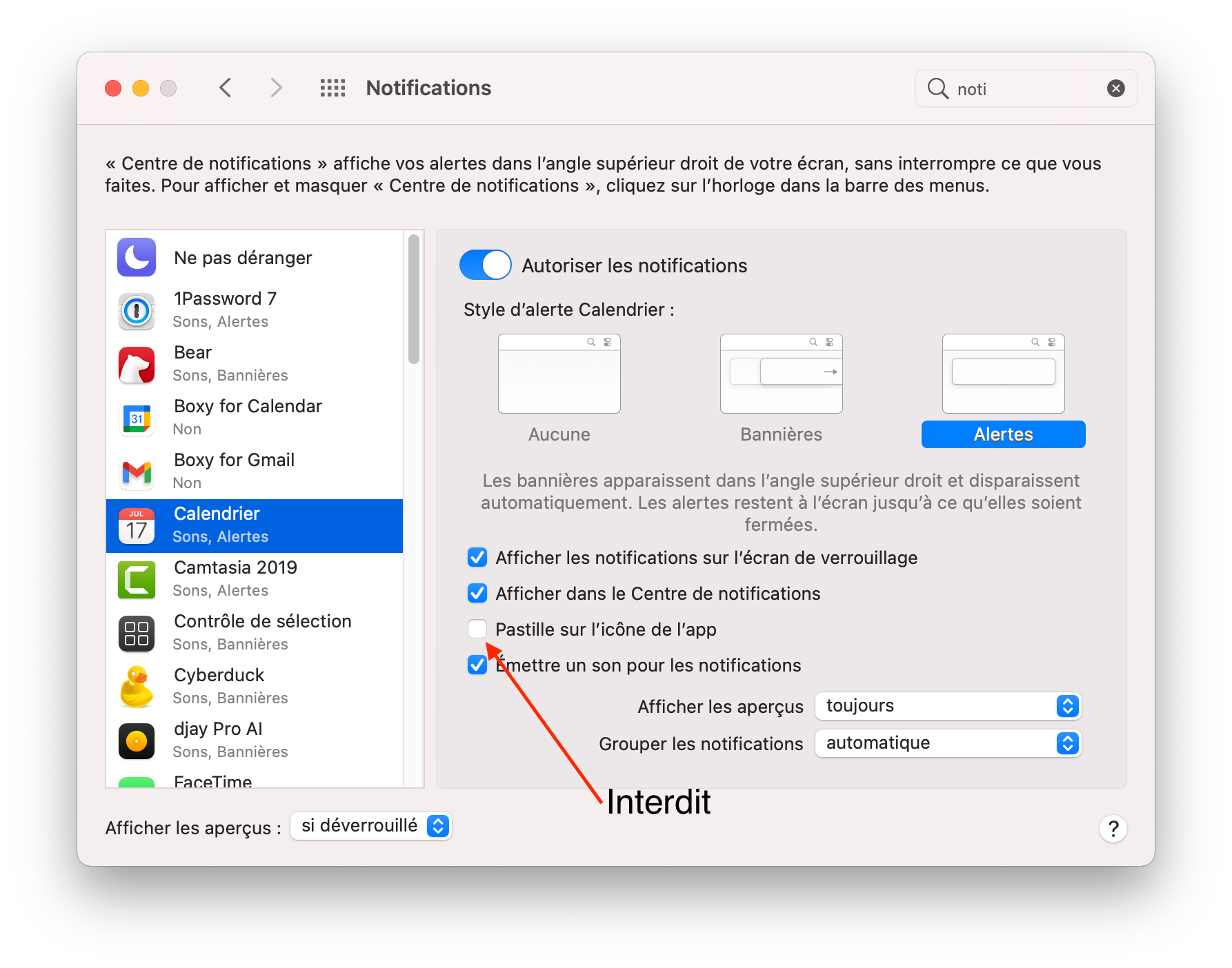Click the Camtasia 2019 icon
Screen dimensions: 1232x968
[x=137, y=580]
